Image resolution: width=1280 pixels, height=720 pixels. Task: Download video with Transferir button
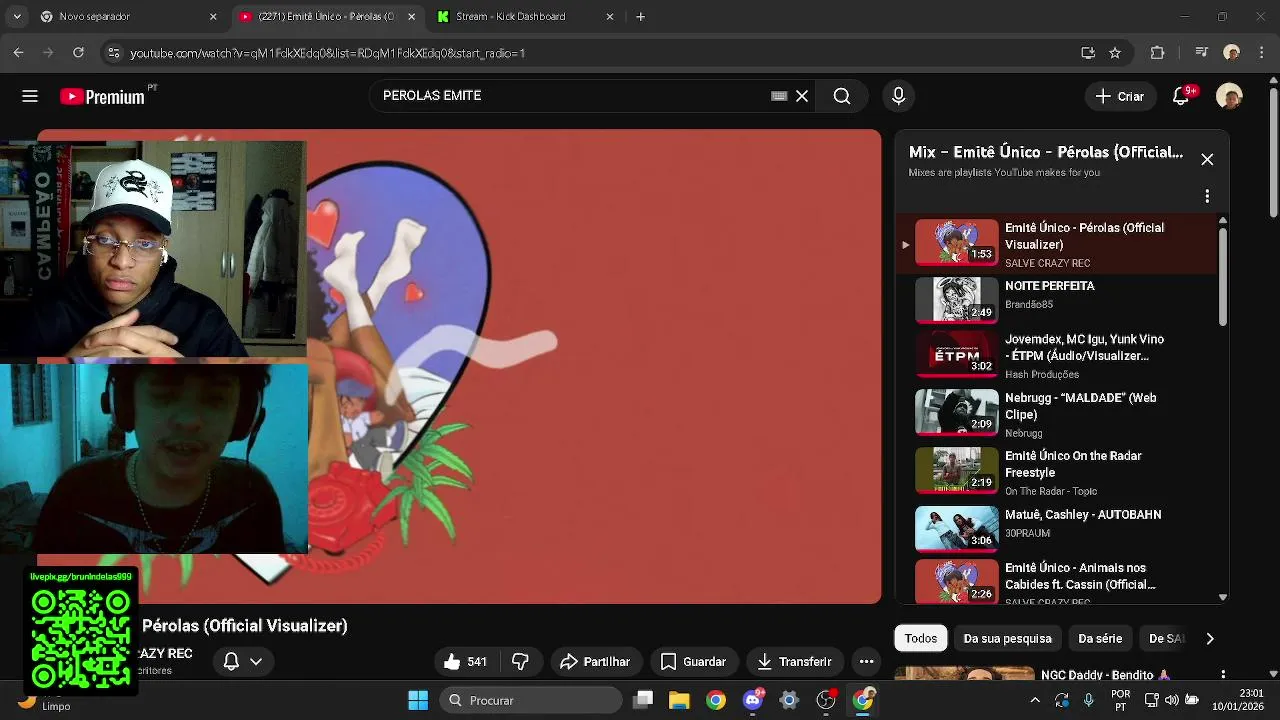795,661
